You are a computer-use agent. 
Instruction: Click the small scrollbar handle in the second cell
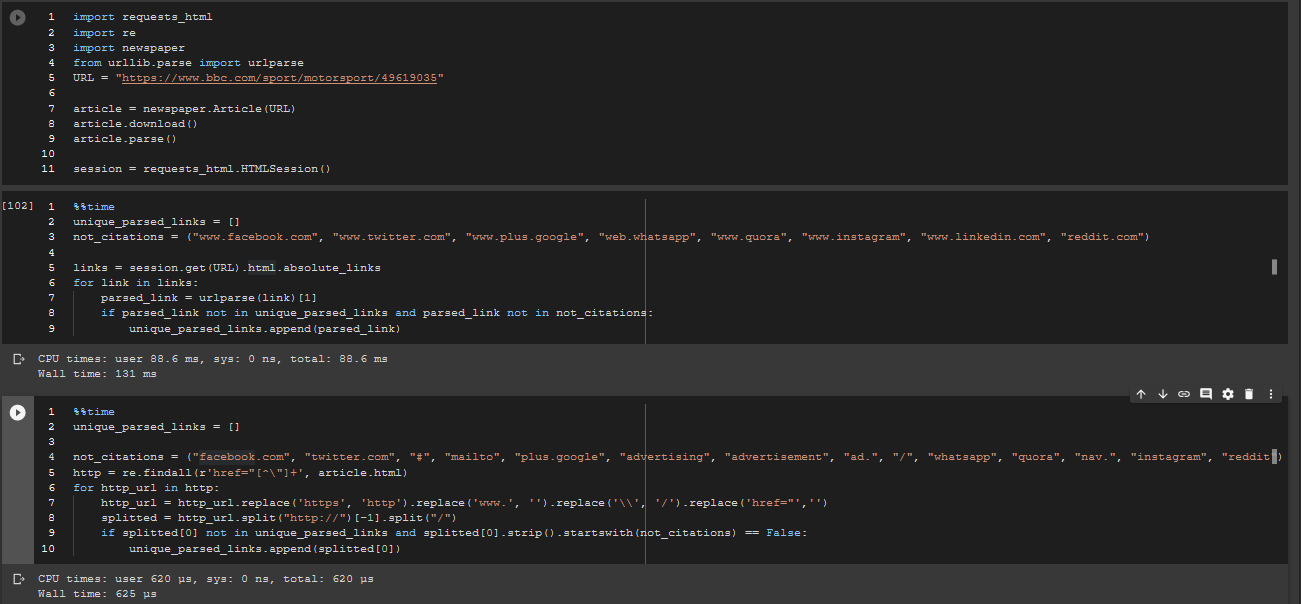coord(1274,266)
